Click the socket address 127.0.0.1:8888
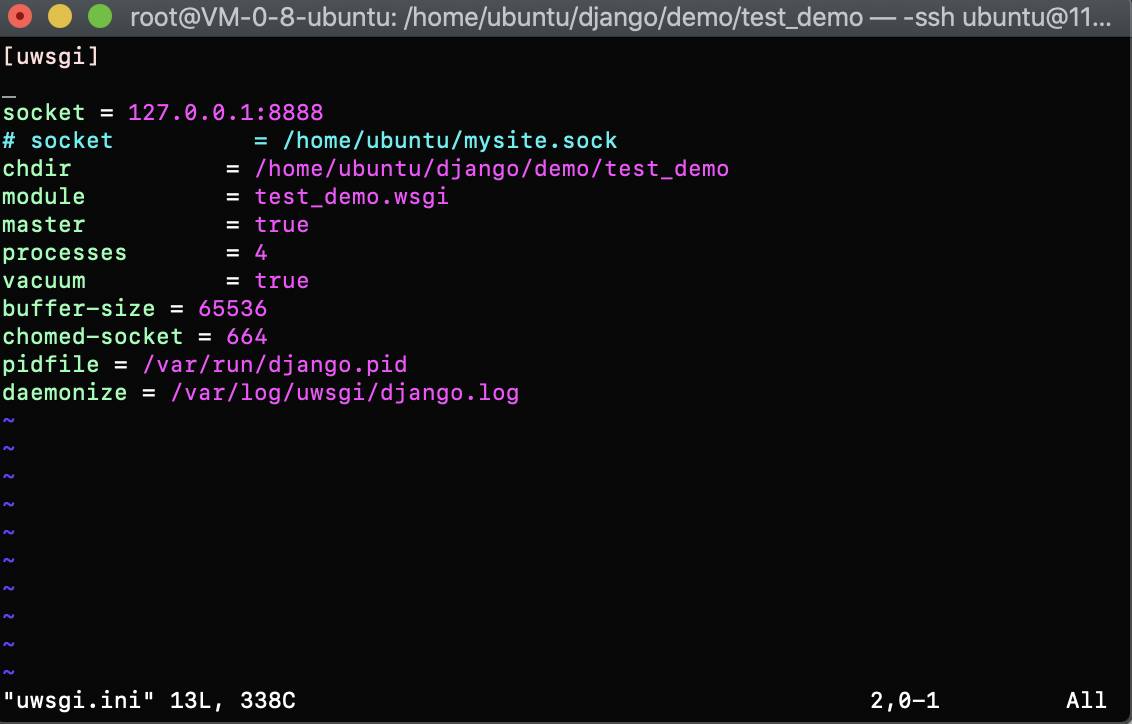The width and height of the screenshot is (1132, 724). click(x=225, y=113)
